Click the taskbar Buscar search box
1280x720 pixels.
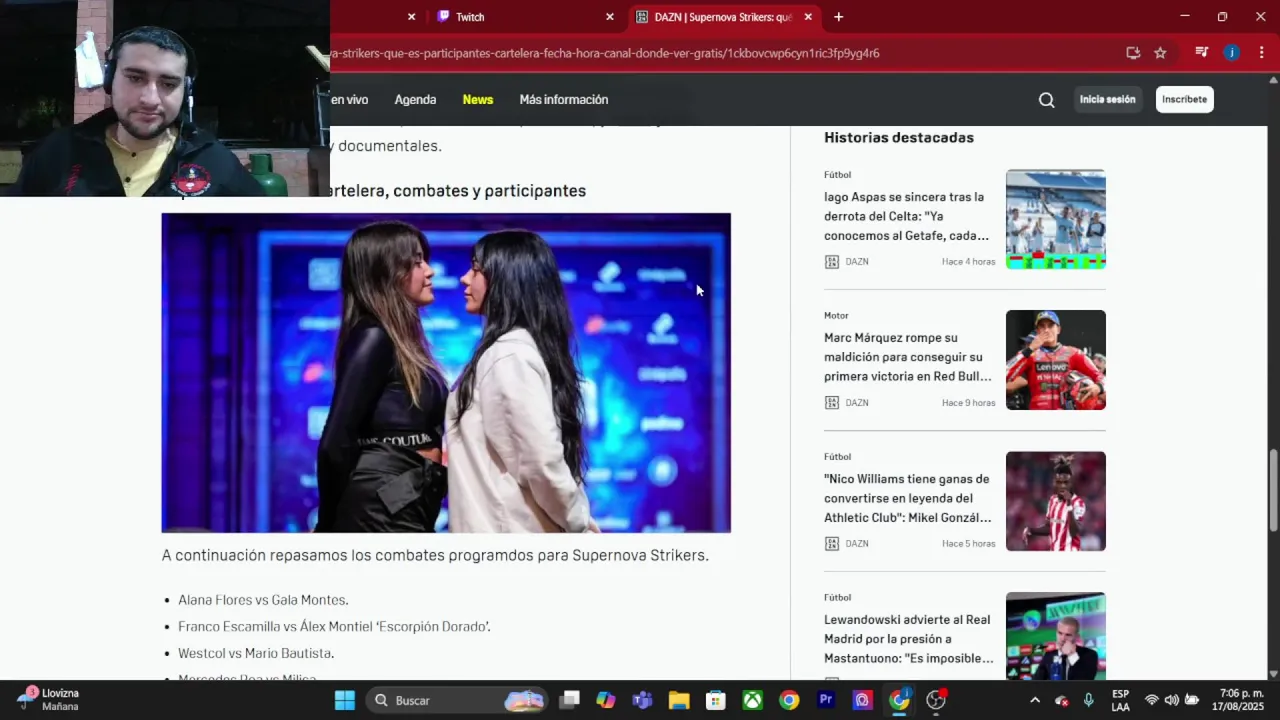coord(455,700)
